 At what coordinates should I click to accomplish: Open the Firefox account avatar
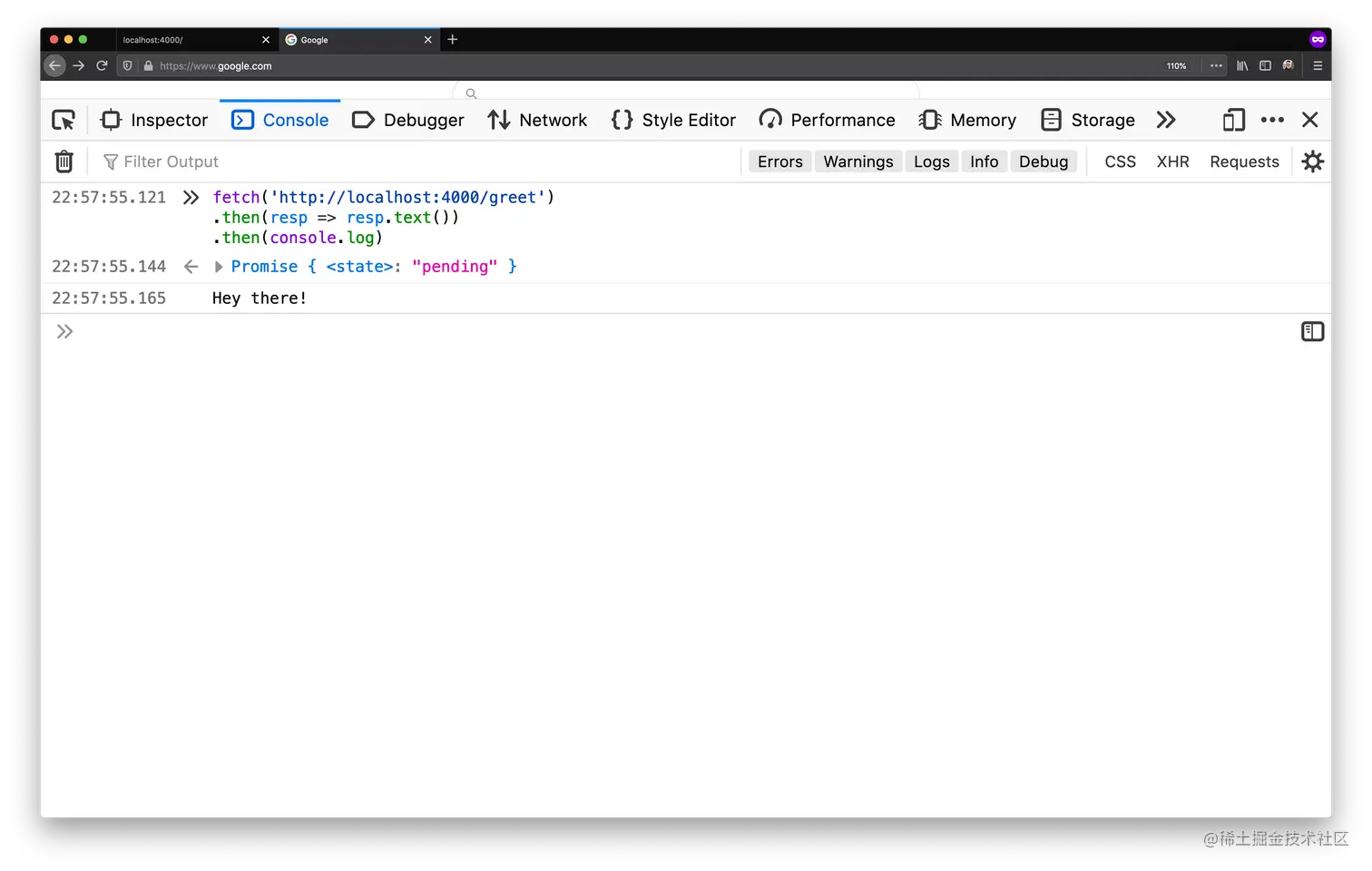point(1288,66)
